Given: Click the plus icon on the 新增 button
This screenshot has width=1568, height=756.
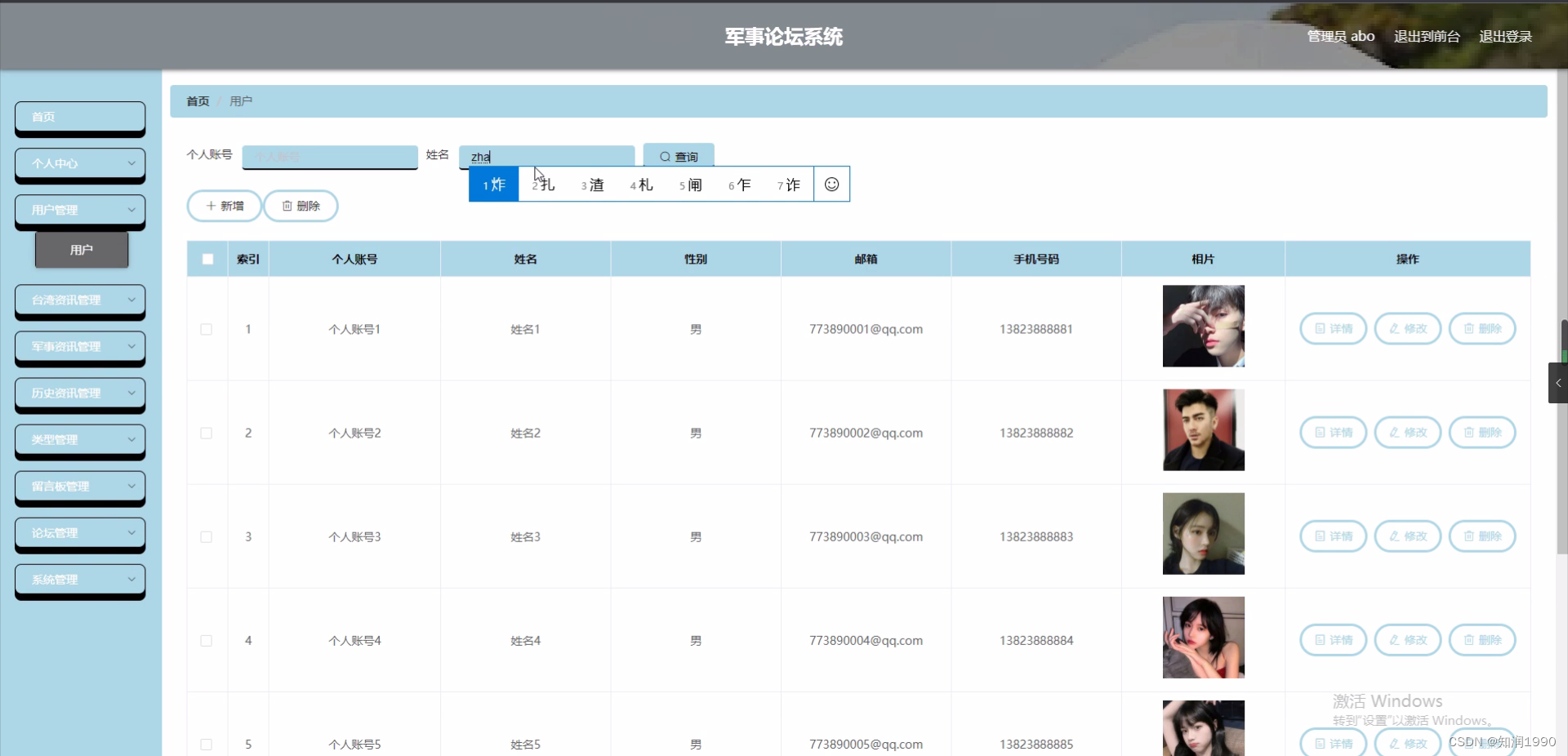Looking at the screenshot, I should (211, 206).
